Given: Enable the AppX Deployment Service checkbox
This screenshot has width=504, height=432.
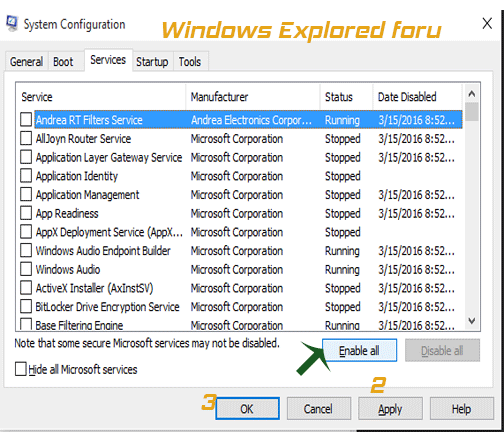Looking at the screenshot, I should 26,231.
